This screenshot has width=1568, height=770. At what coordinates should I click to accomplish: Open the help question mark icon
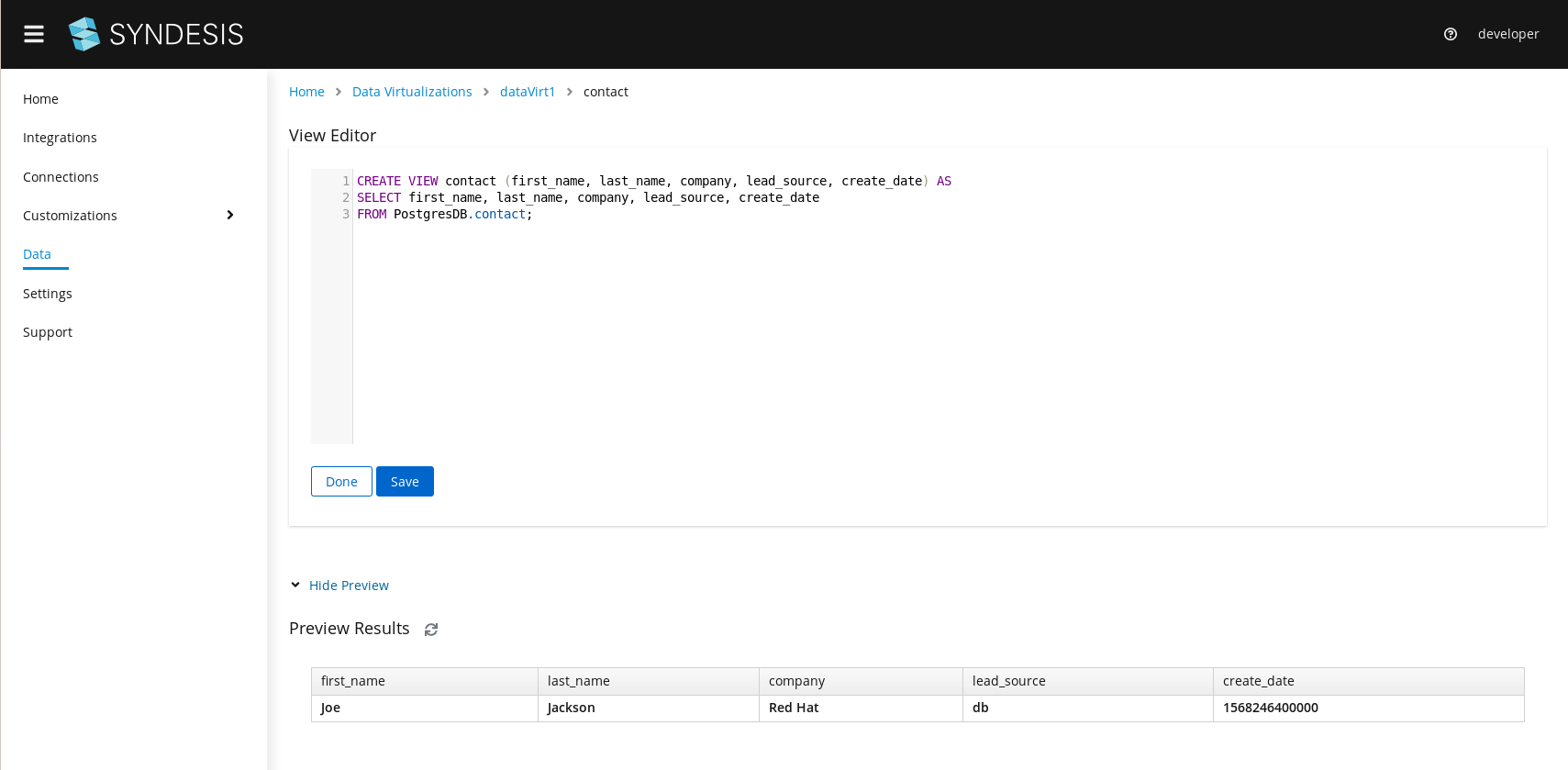(1451, 34)
